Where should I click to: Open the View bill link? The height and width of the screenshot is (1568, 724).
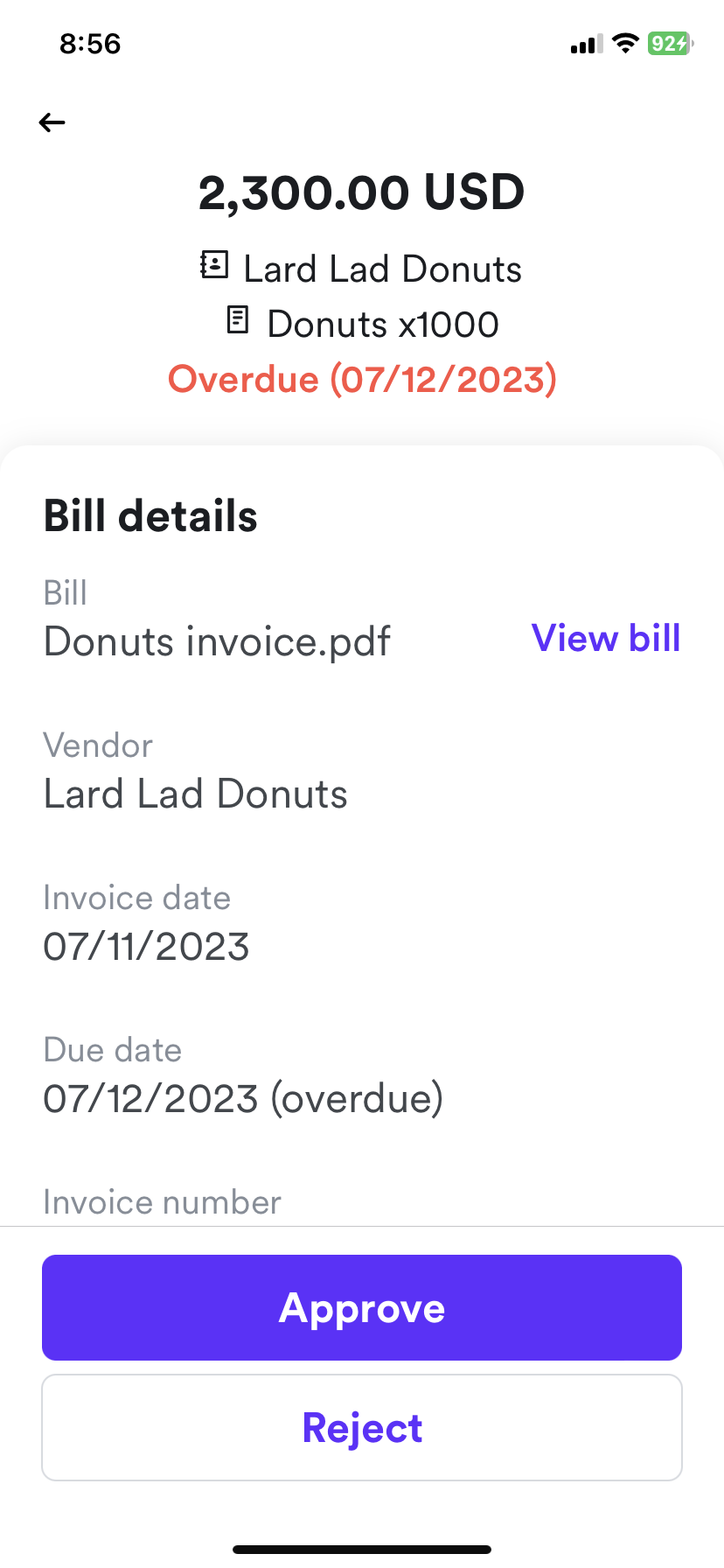(x=606, y=638)
